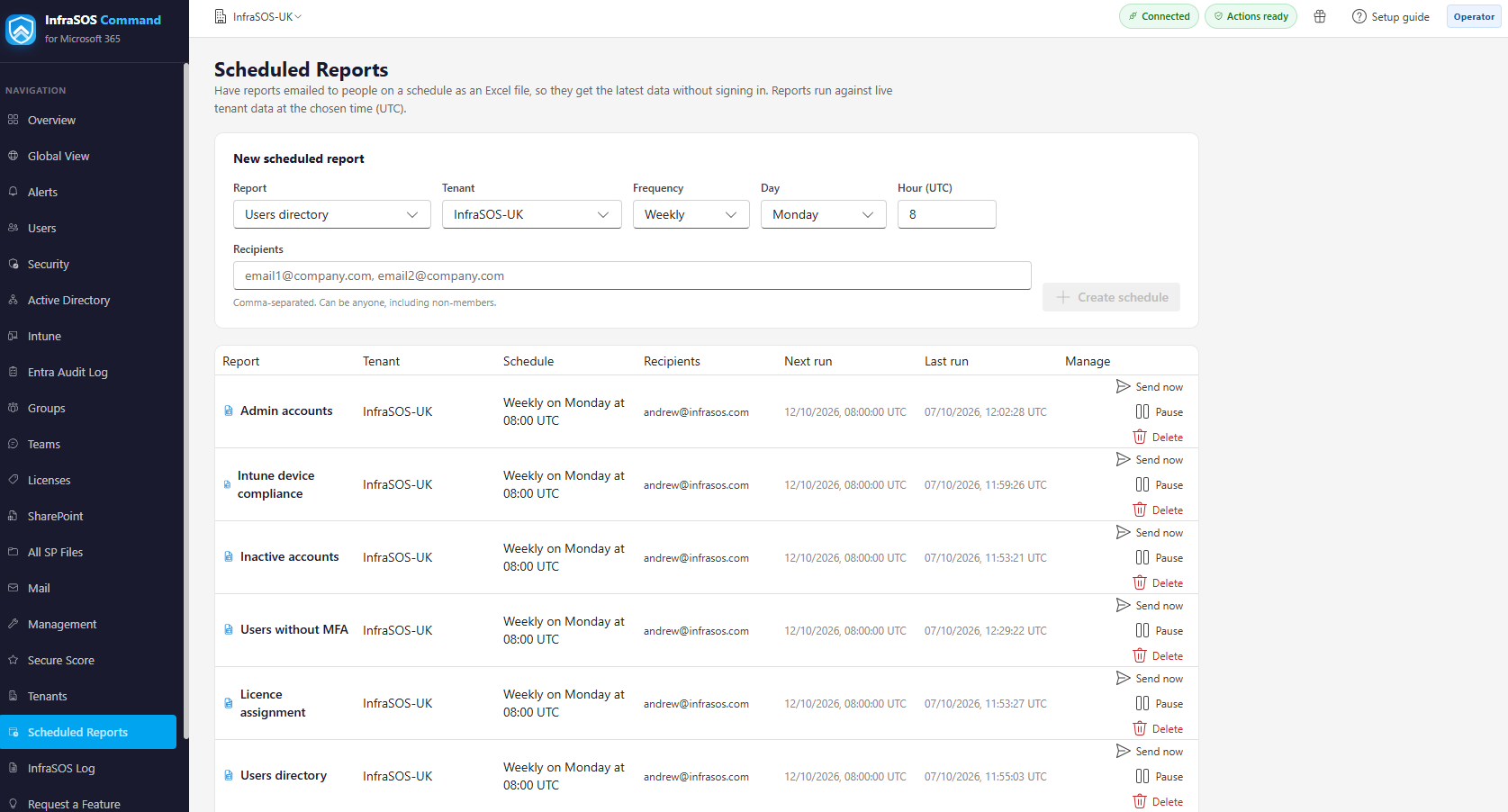This screenshot has height=812, width=1508.
Task: Click the All SP Files sidebar icon
Action: pyautogui.click(x=13, y=552)
